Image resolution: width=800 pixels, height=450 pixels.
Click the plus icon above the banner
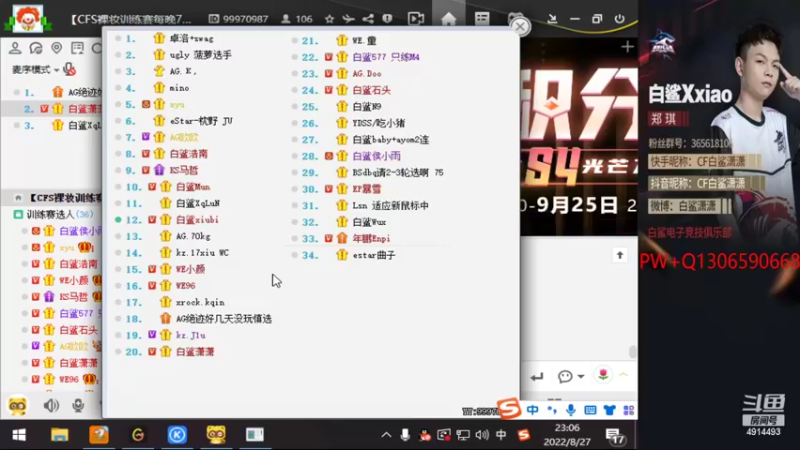(627, 47)
